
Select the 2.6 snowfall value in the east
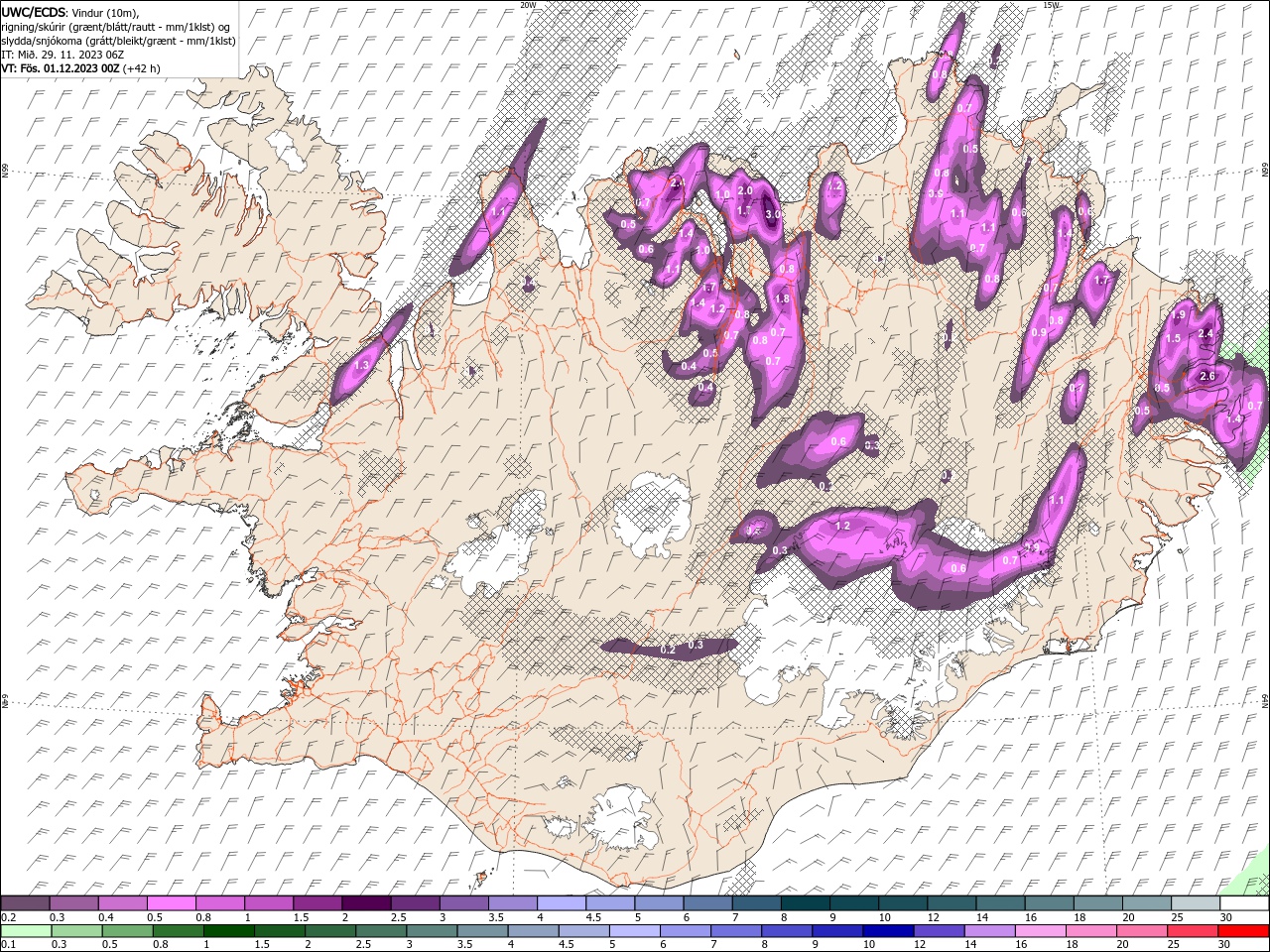point(1207,377)
